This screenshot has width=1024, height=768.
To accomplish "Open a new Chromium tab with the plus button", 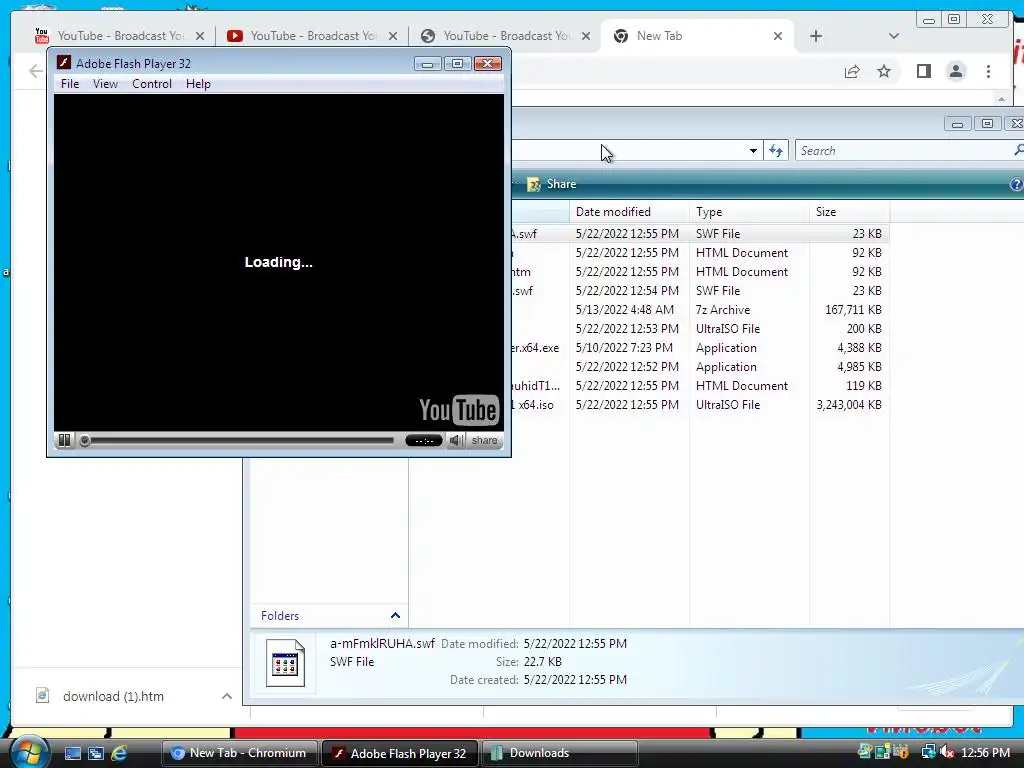I will (x=816, y=36).
